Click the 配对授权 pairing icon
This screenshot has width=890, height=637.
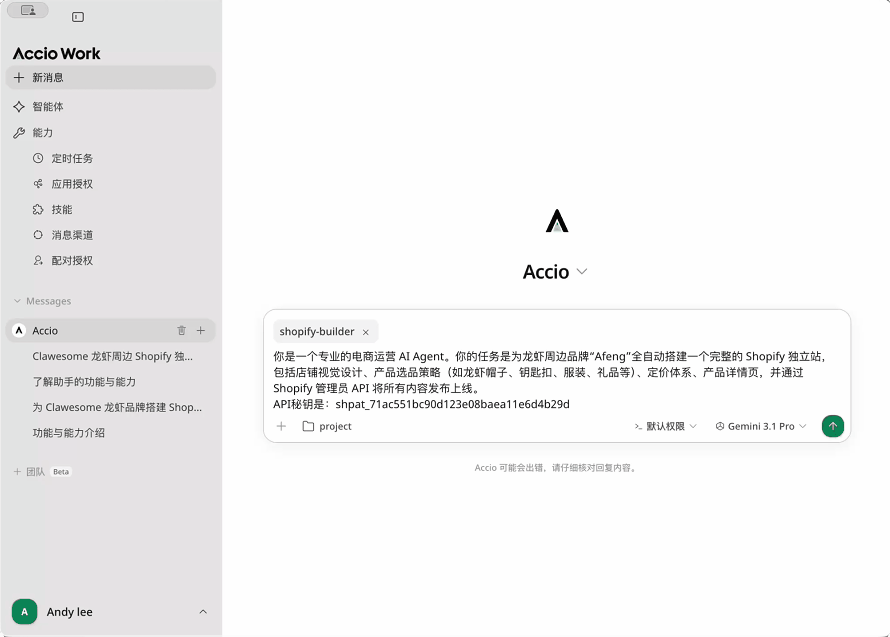pos(36,261)
